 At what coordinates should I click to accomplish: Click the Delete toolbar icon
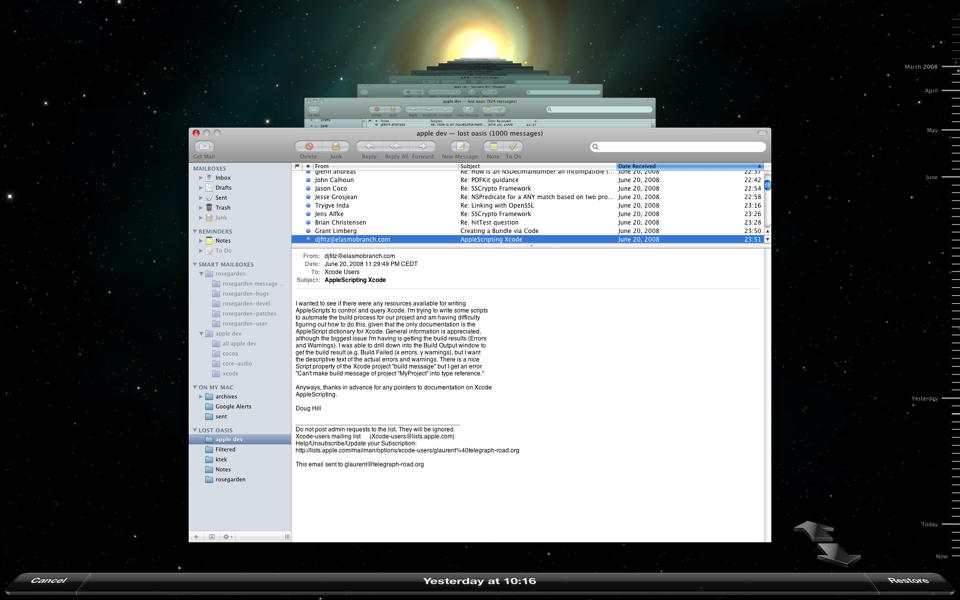pyautogui.click(x=309, y=146)
